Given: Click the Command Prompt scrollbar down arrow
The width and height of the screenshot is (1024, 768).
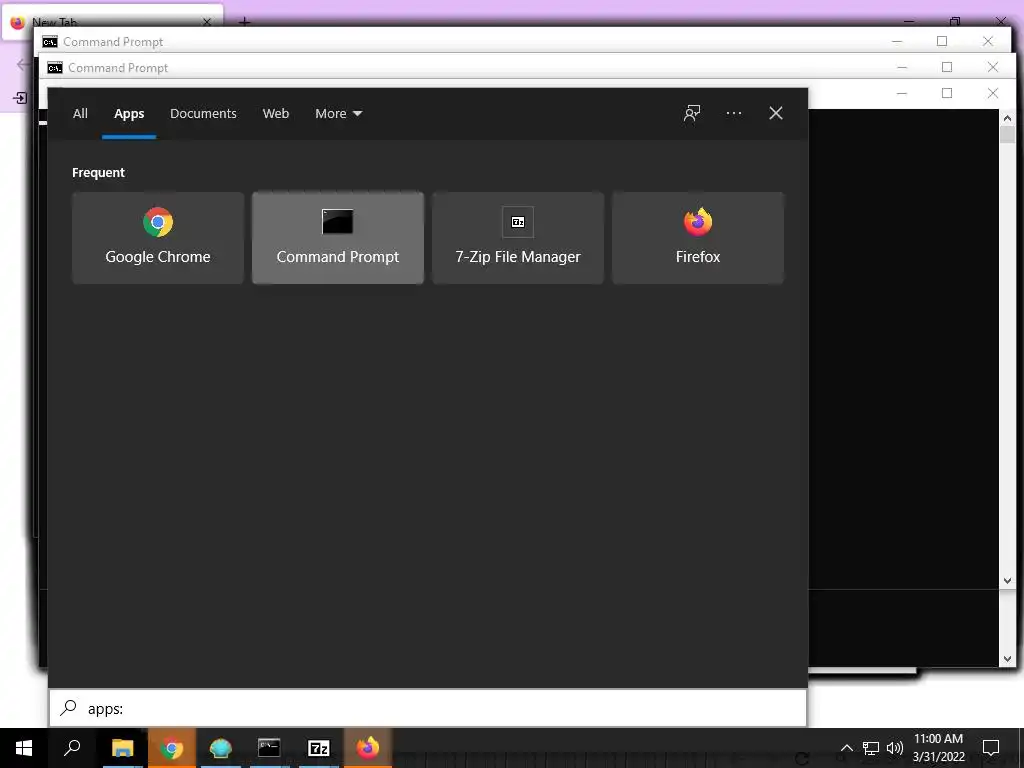Looking at the screenshot, I should pyautogui.click(x=1007, y=581).
